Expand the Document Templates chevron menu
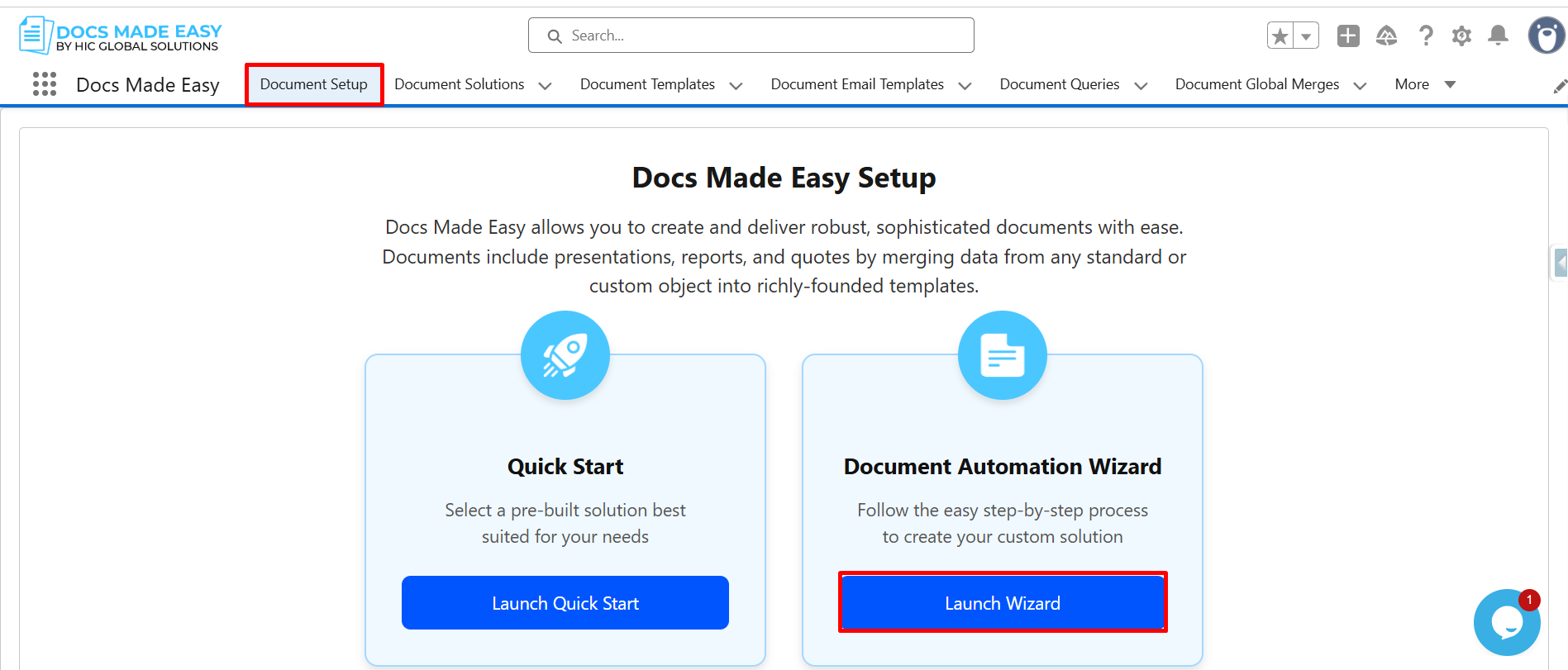The width and height of the screenshot is (1568, 670). [736, 85]
